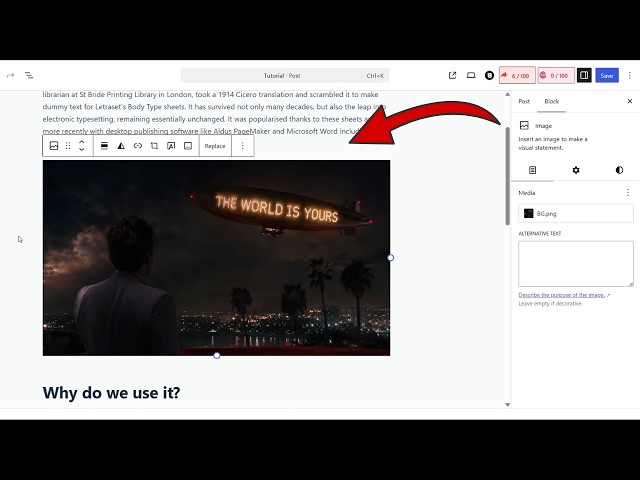Screen dimensions: 640x480
Task: Open block toolbar three-dot options
Action: [242, 146]
